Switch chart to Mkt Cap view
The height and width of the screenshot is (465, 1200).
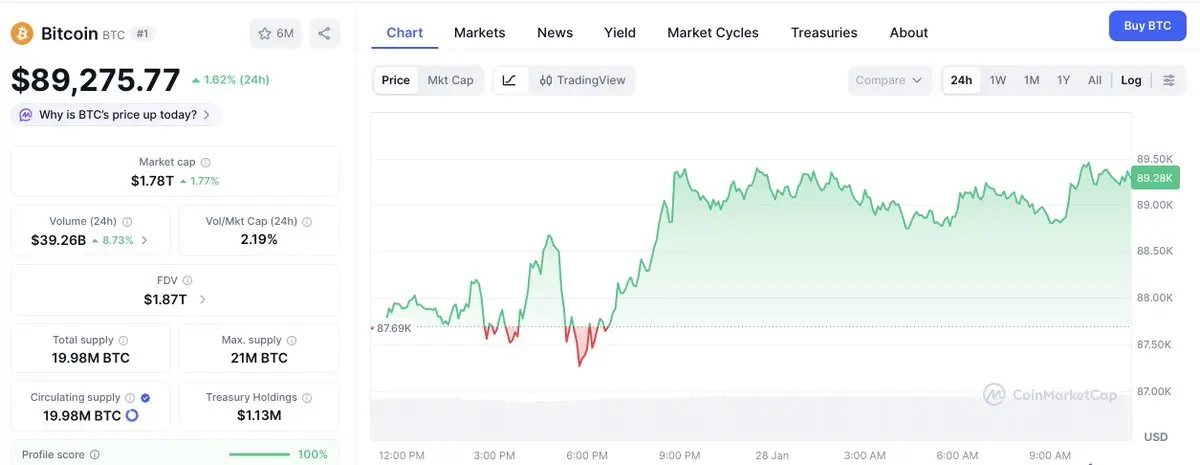coord(450,80)
